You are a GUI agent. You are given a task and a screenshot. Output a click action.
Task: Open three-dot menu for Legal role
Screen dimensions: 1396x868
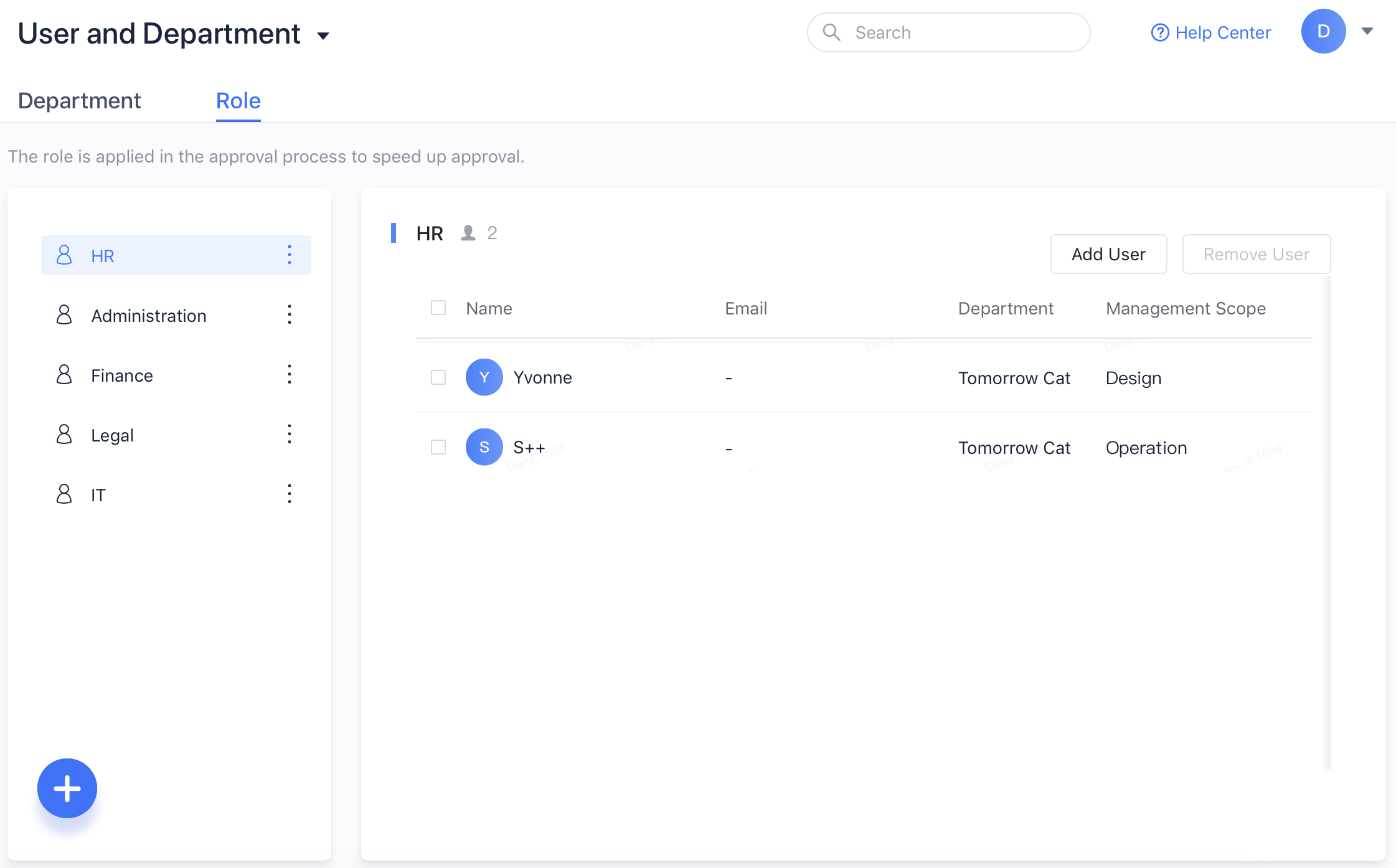290,434
